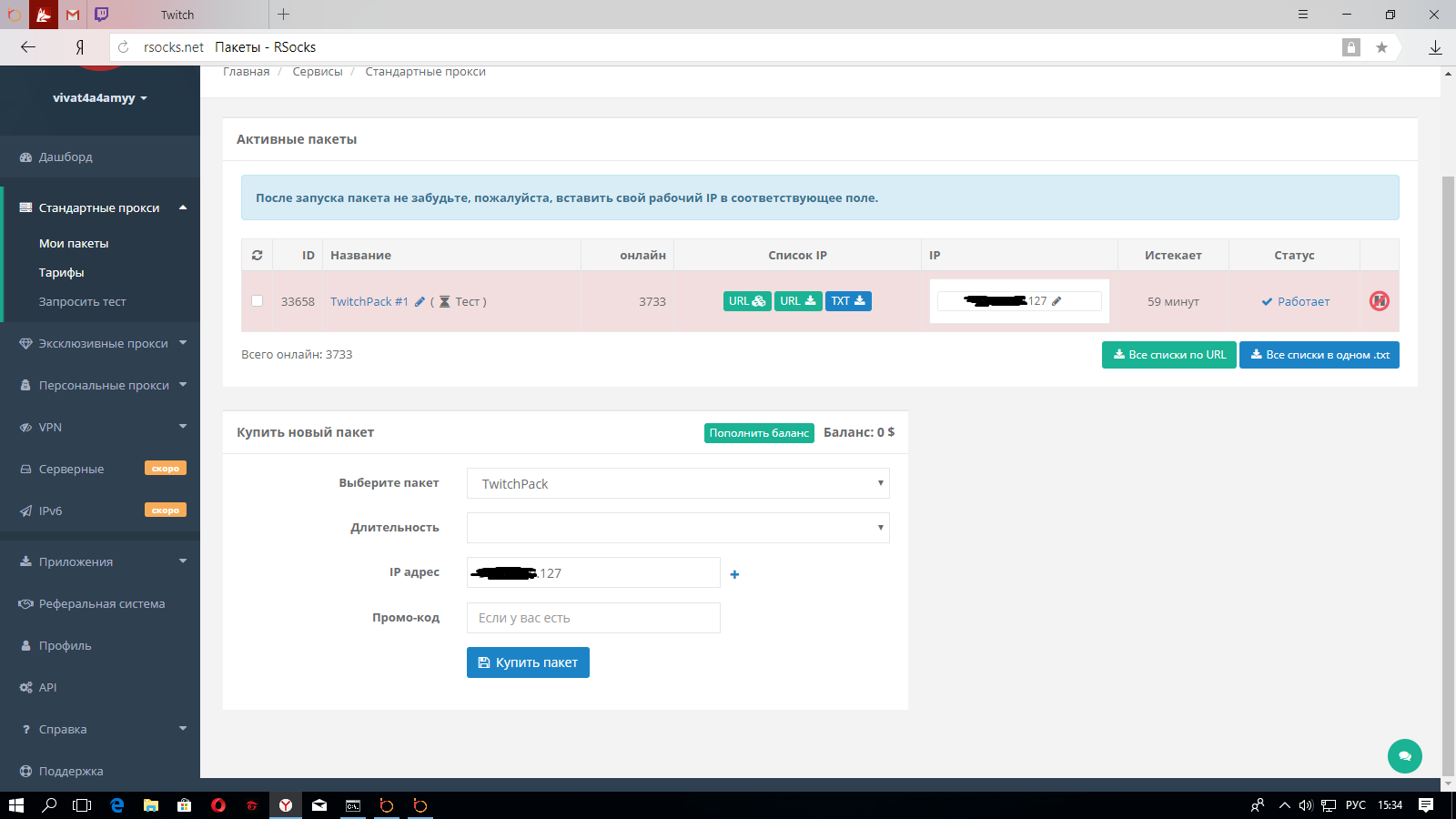
Task: Click pencil icon to rename TwitchPack #1
Action: coord(420,302)
